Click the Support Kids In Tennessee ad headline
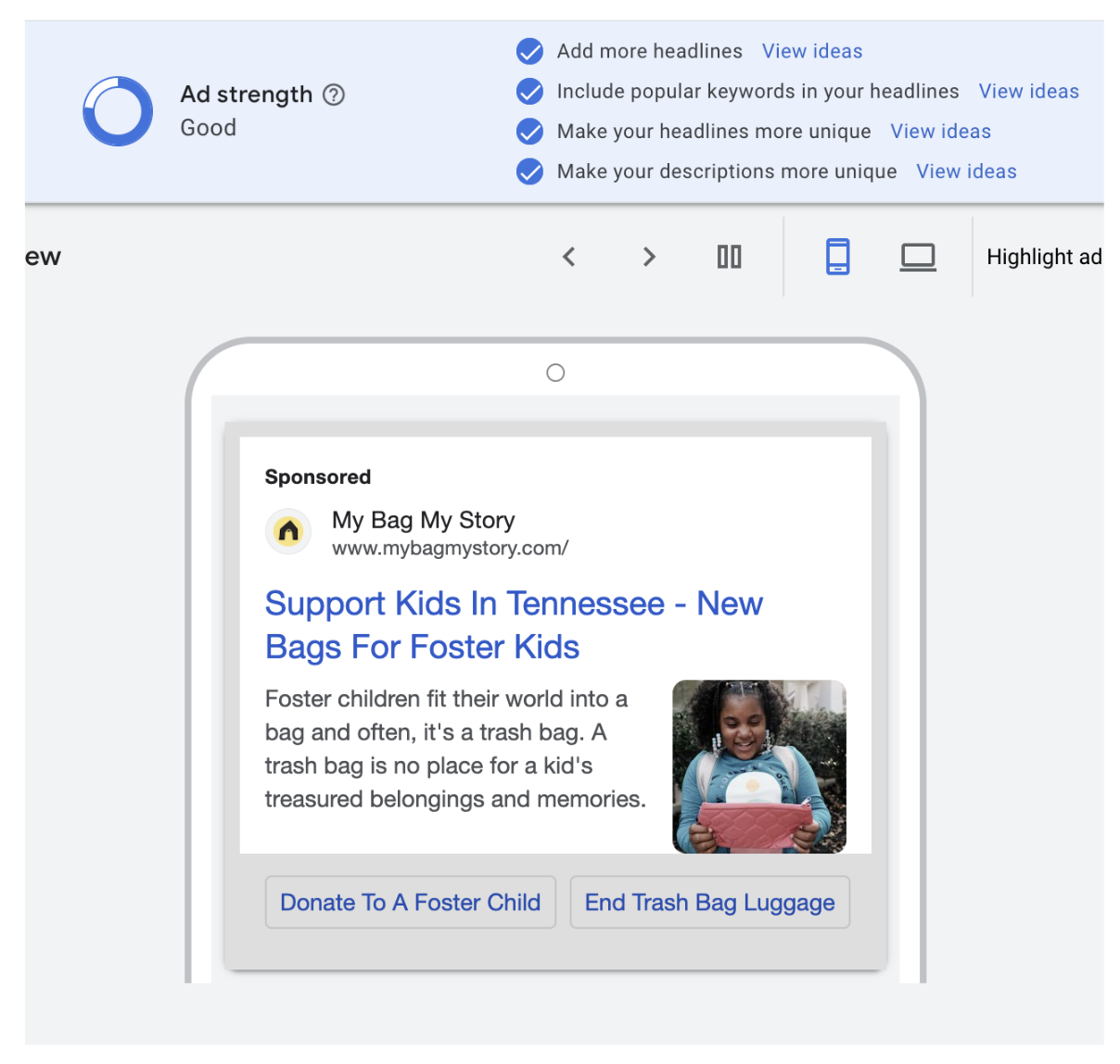The width and height of the screenshot is (1120, 1064). click(514, 626)
